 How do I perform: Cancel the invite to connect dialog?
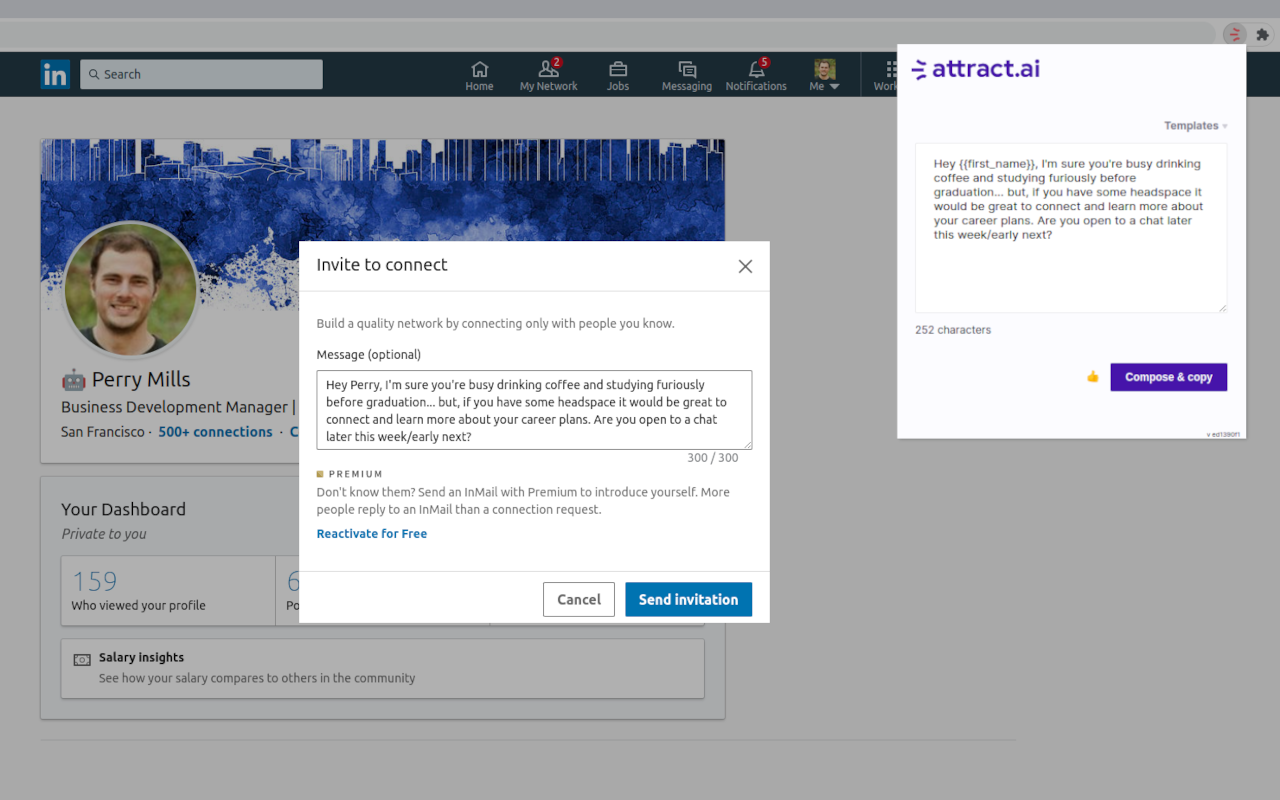(578, 599)
